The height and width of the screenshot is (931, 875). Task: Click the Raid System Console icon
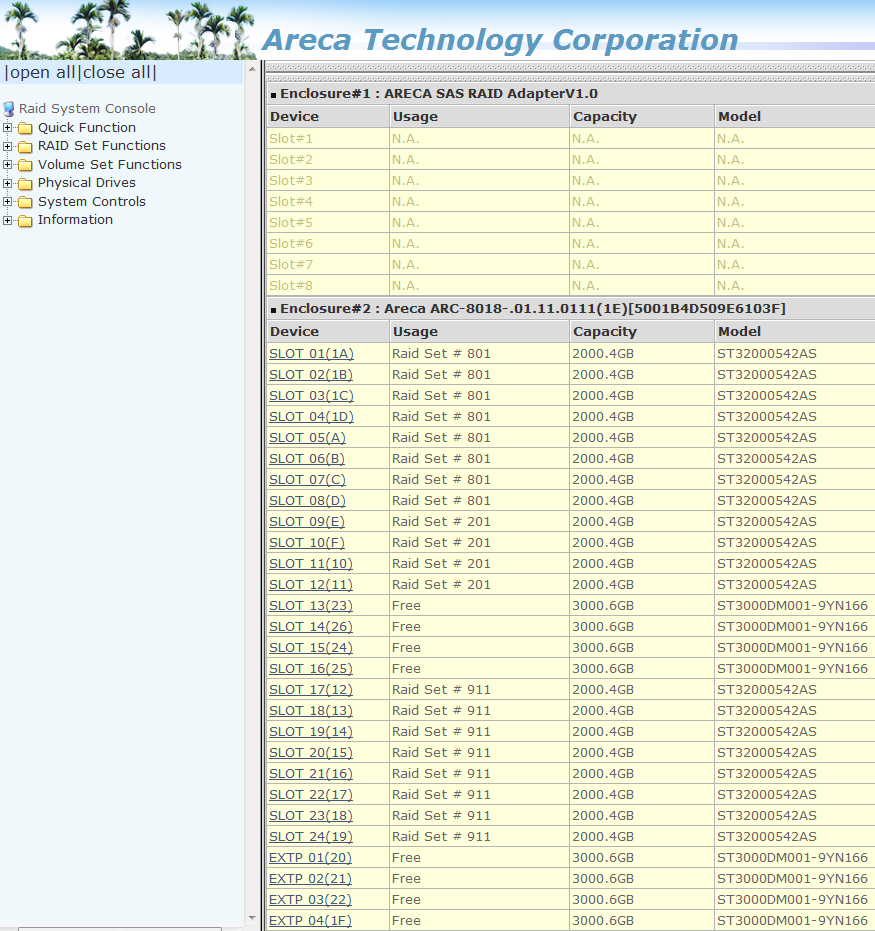pos(9,109)
